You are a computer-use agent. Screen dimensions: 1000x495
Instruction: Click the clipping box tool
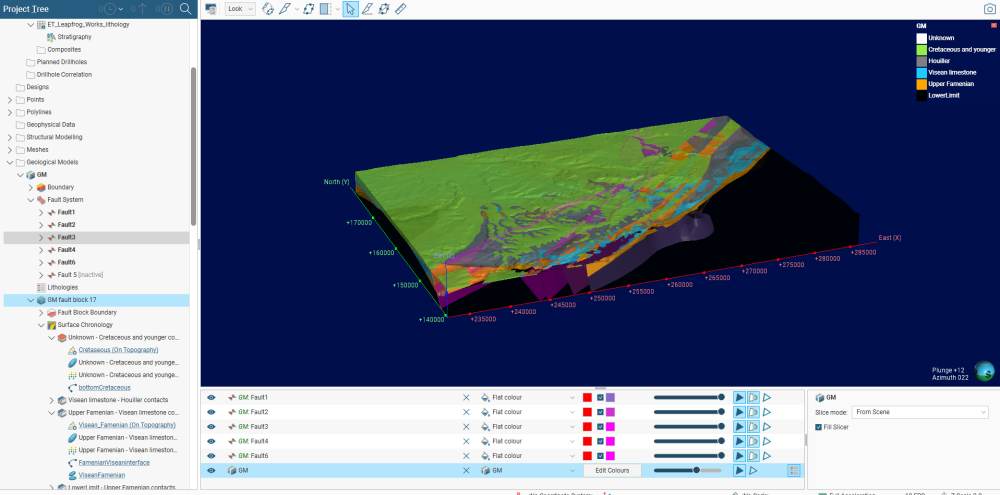(x=326, y=9)
